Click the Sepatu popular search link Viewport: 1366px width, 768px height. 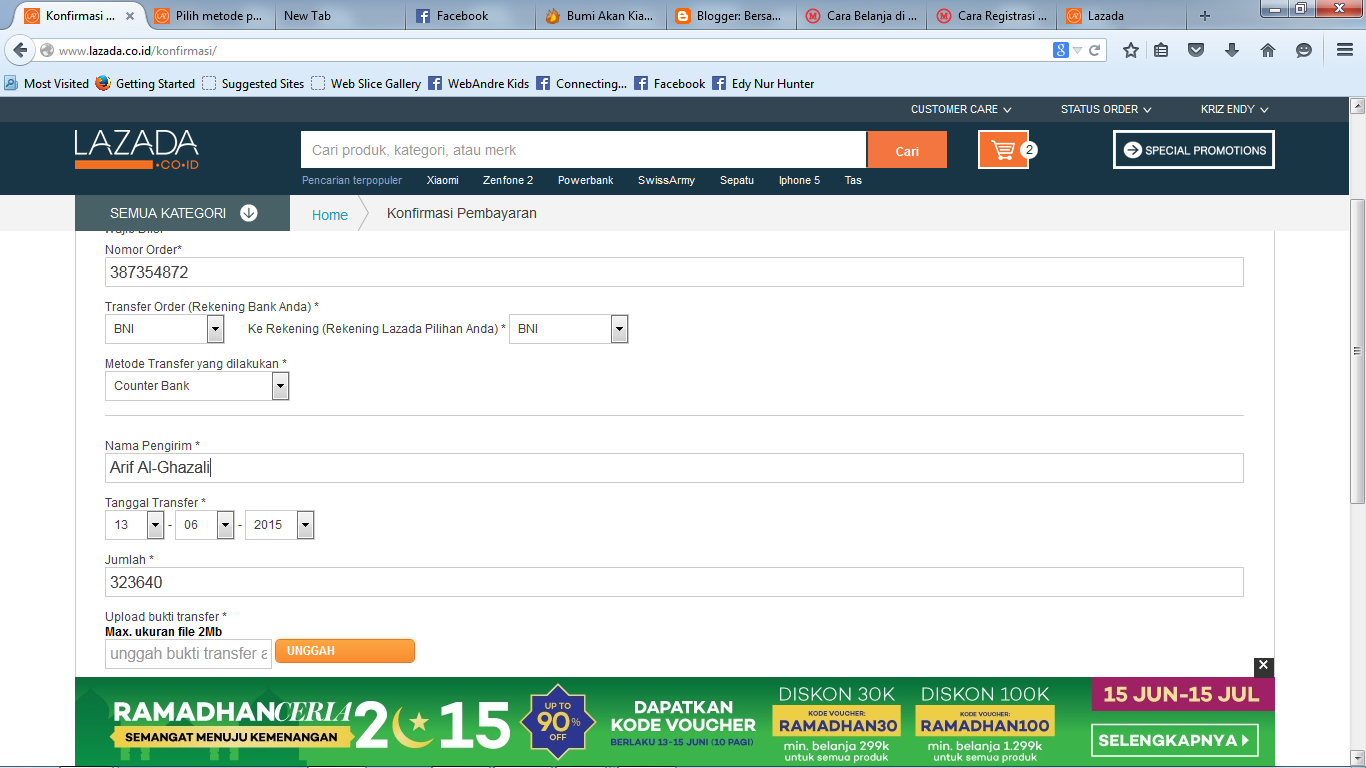click(737, 180)
